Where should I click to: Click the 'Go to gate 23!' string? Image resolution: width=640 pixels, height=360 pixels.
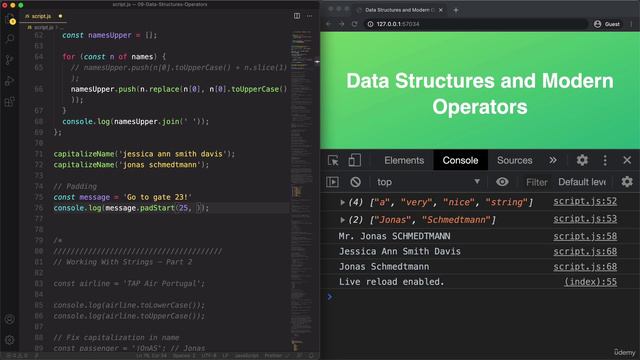158,197
